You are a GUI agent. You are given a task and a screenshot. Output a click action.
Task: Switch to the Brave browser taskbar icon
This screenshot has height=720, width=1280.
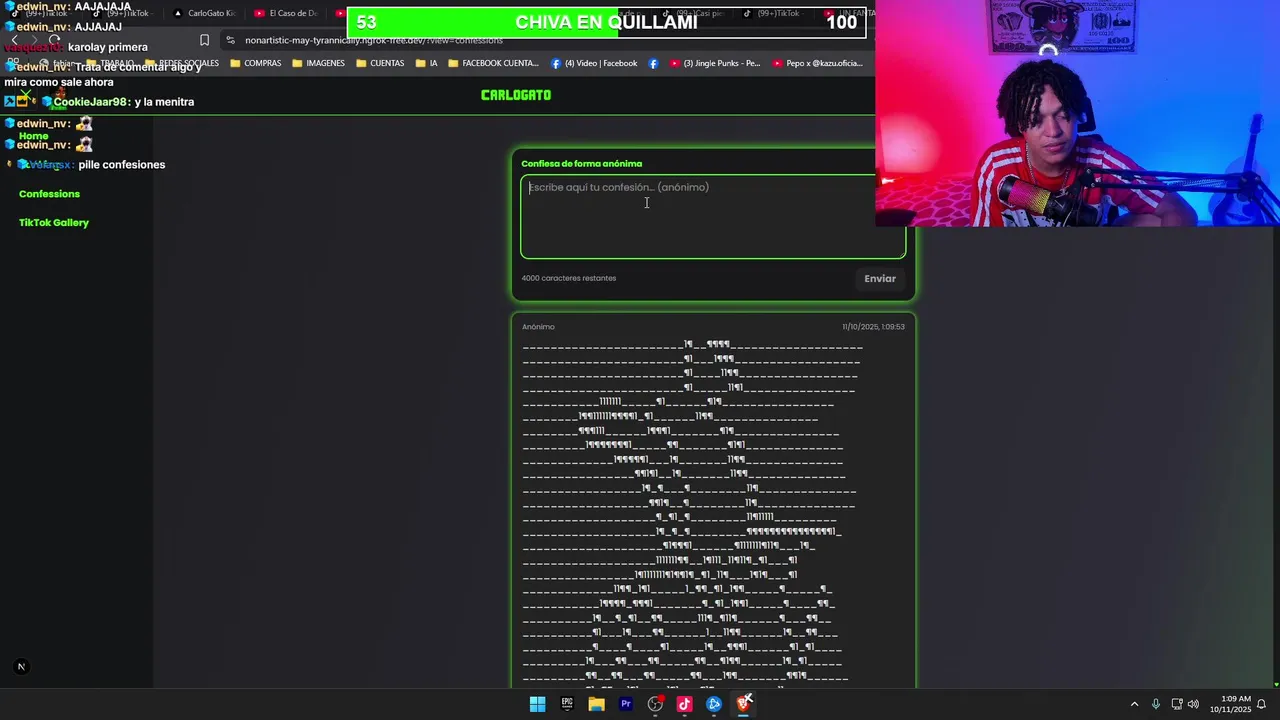click(743, 704)
